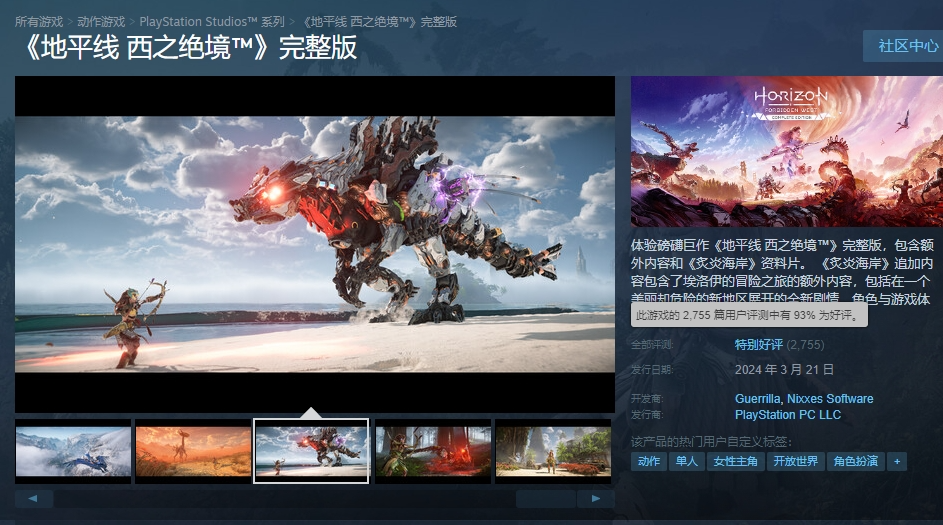Select the highlighted beach robot beast thumbnail
The width and height of the screenshot is (943, 525).
[x=311, y=451]
